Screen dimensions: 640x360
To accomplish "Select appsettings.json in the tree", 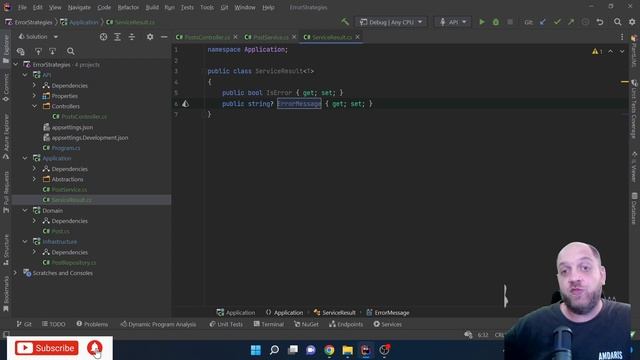I will point(72,127).
